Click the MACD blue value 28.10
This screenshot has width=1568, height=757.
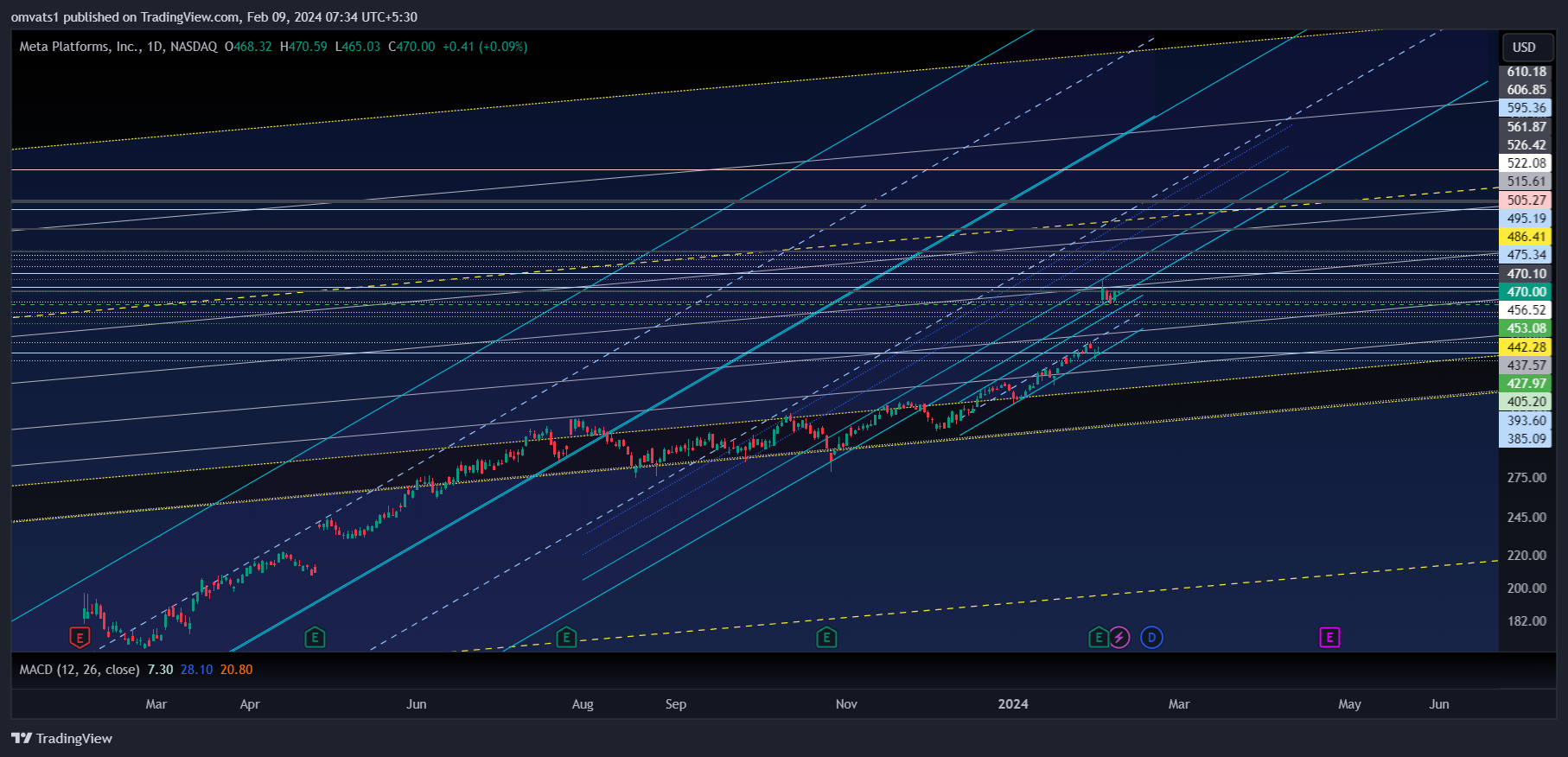(x=196, y=670)
